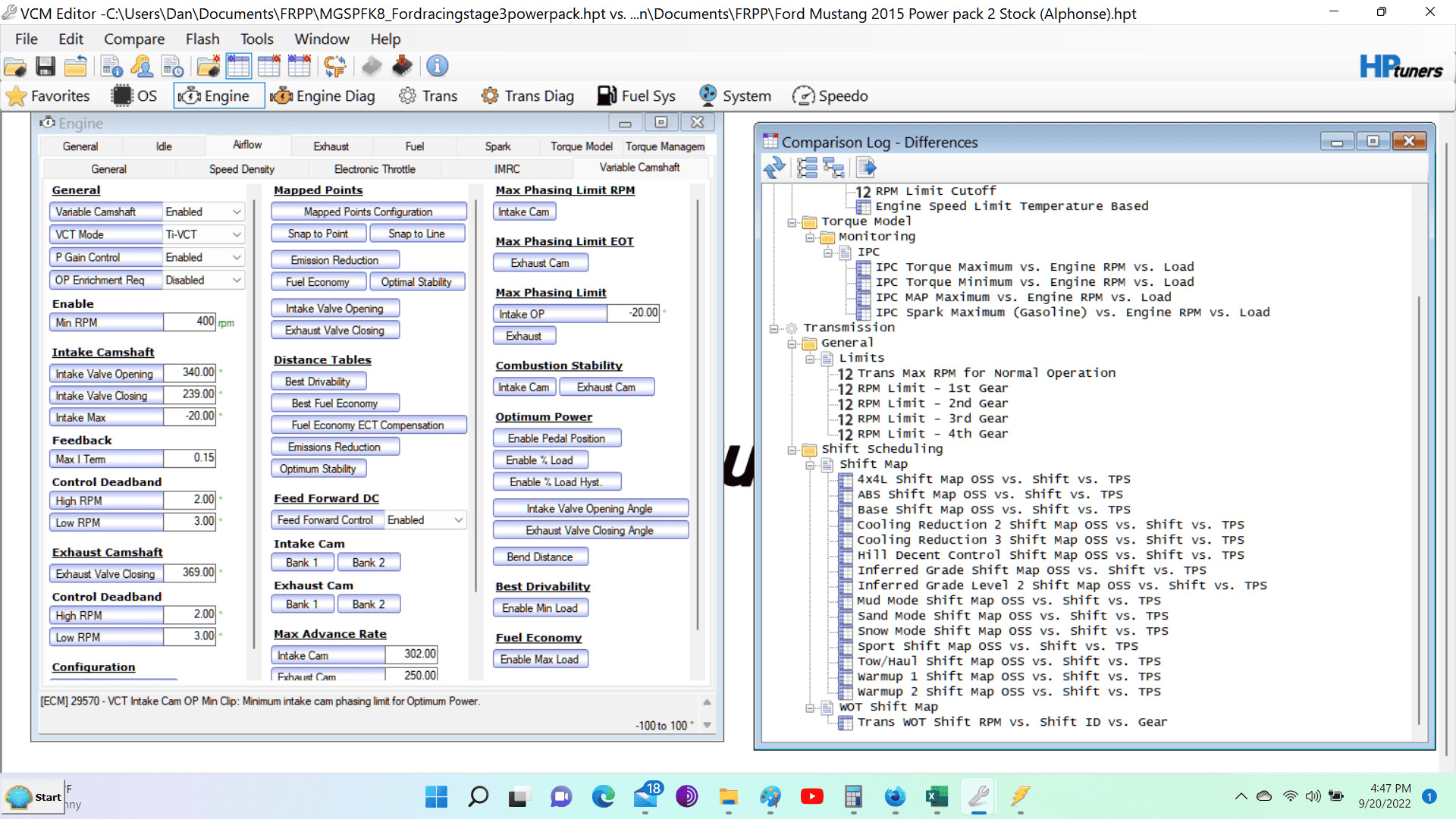1456x819 pixels.
Task: Click expand-all tree icon in Comparison Log
Action: [x=807, y=167]
